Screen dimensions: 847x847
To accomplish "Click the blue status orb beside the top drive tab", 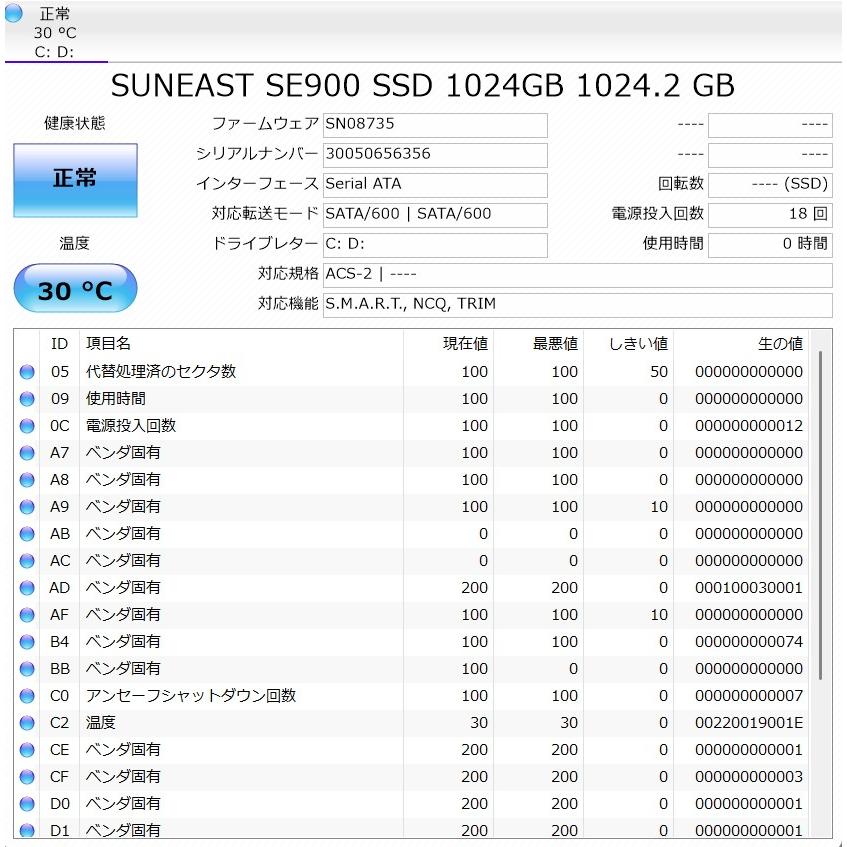I will click(x=14, y=14).
